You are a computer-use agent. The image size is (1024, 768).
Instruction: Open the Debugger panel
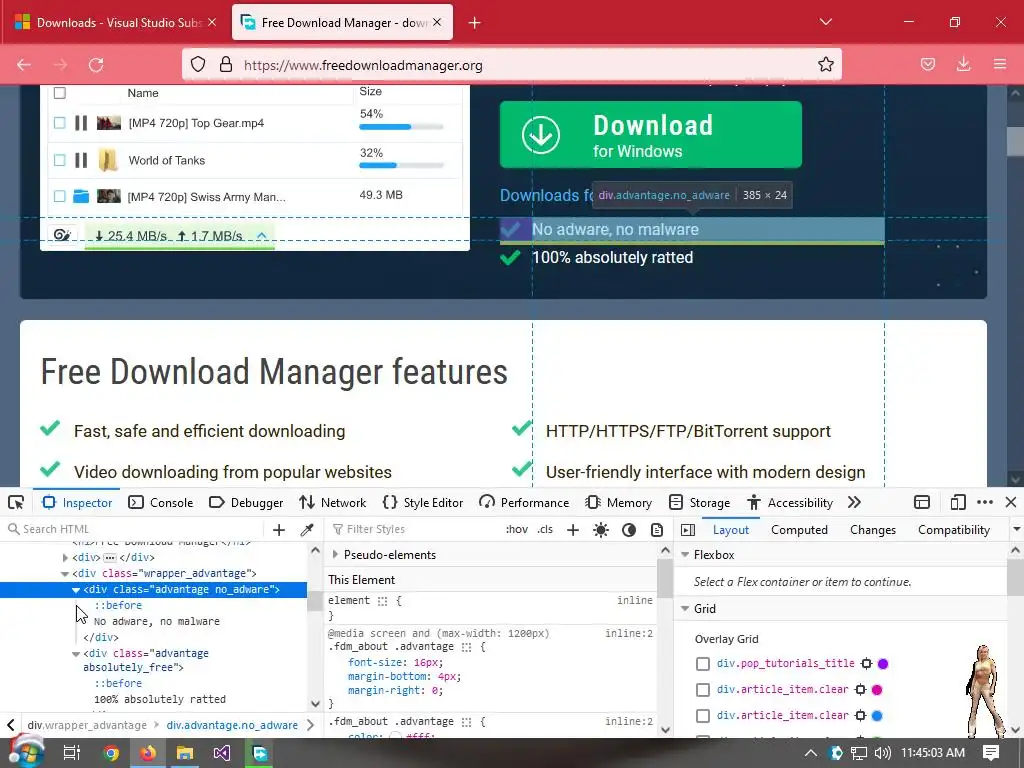[246, 502]
